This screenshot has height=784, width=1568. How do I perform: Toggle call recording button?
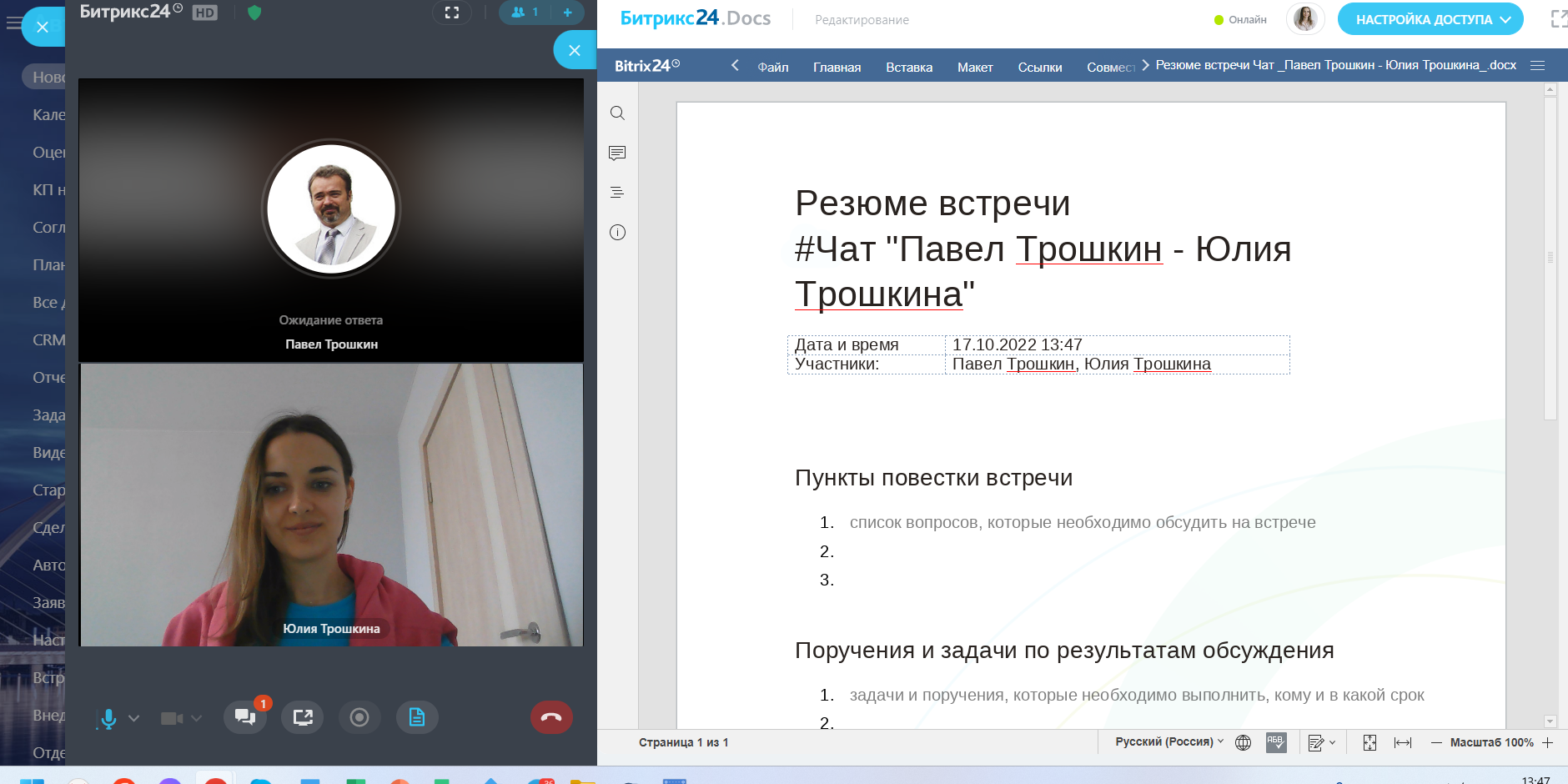(359, 717)
